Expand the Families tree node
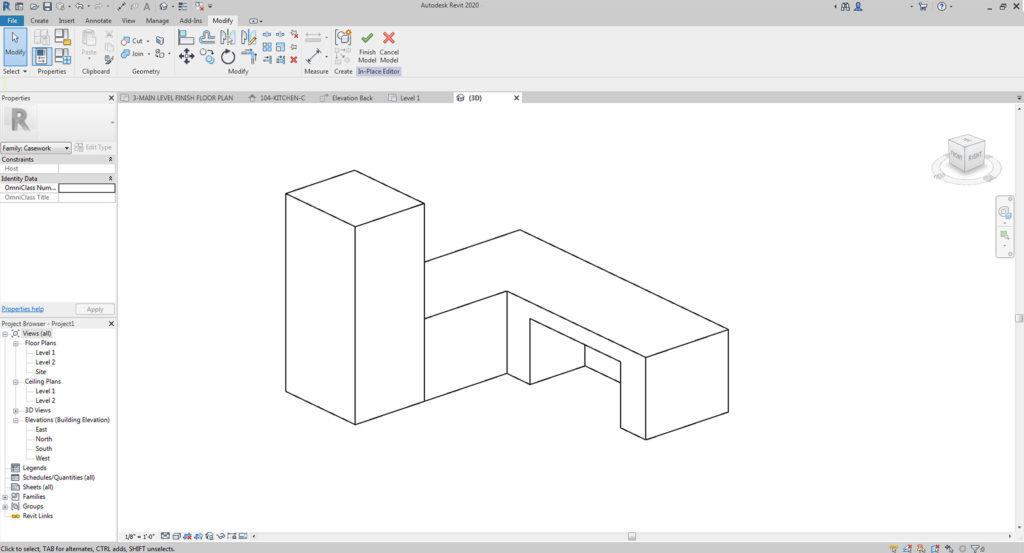The image size is (1024, 553). (x=5, y=497)
